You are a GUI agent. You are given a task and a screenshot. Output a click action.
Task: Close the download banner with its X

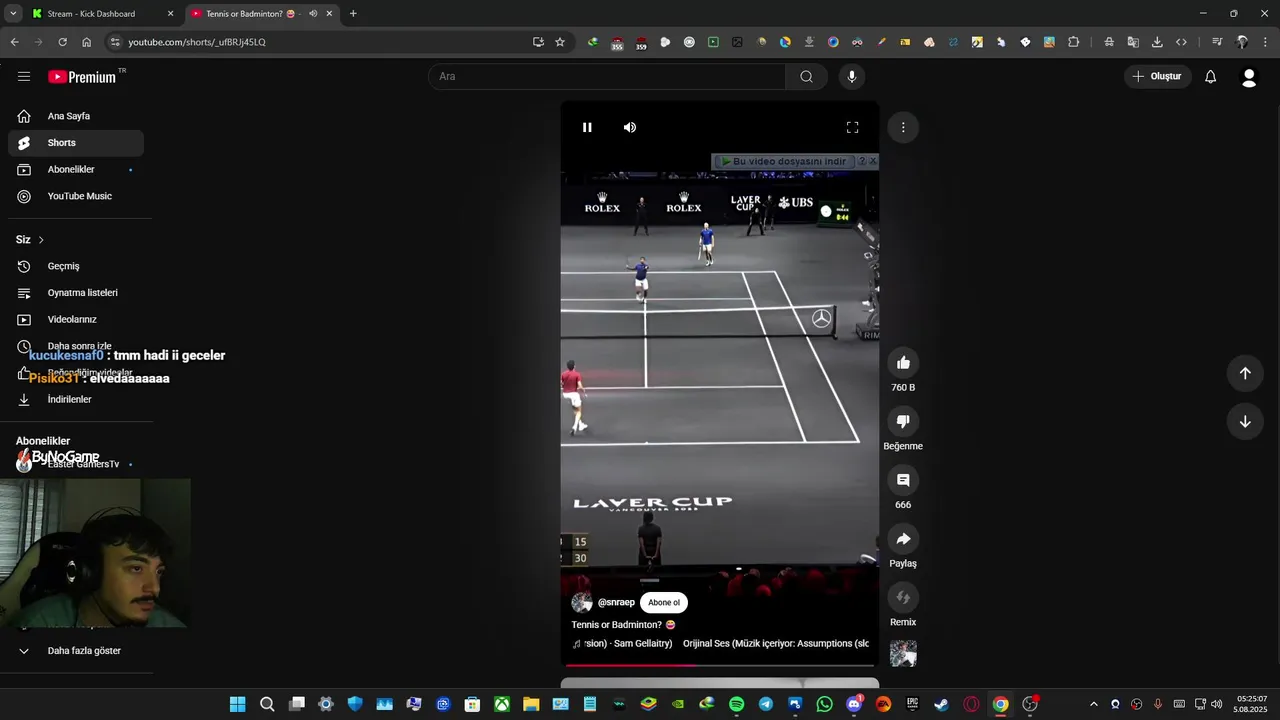click(873, 161)
